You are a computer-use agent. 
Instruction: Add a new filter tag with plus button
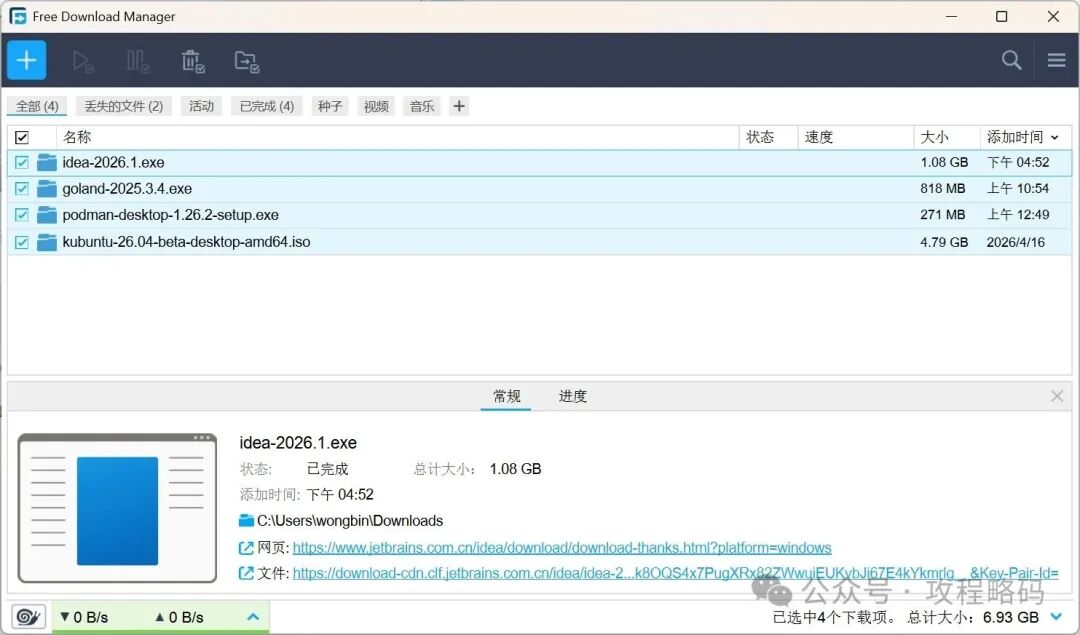click(x=459, y=106)
